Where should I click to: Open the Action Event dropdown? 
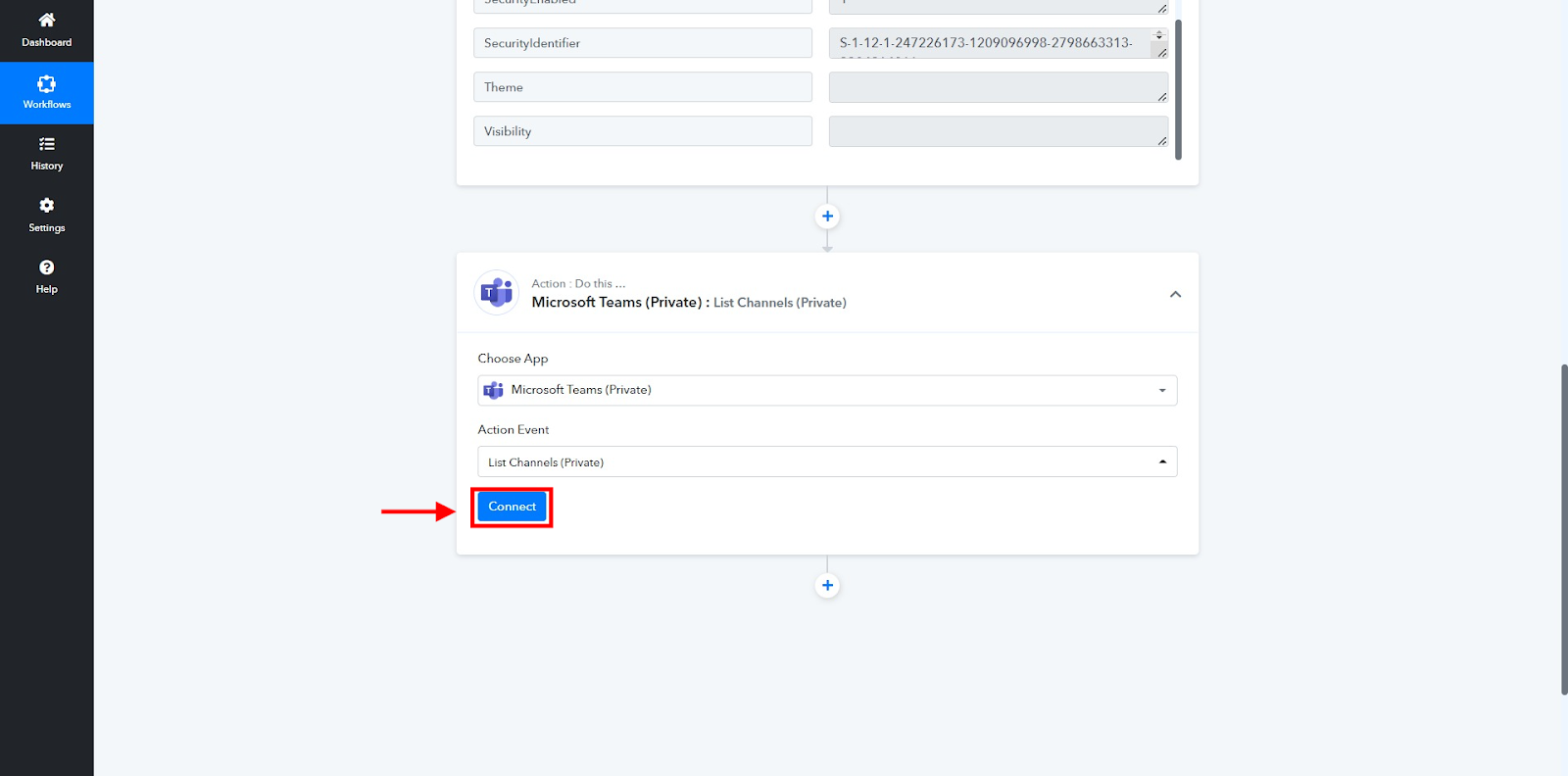pyautogui.click(x=827, y=461)
